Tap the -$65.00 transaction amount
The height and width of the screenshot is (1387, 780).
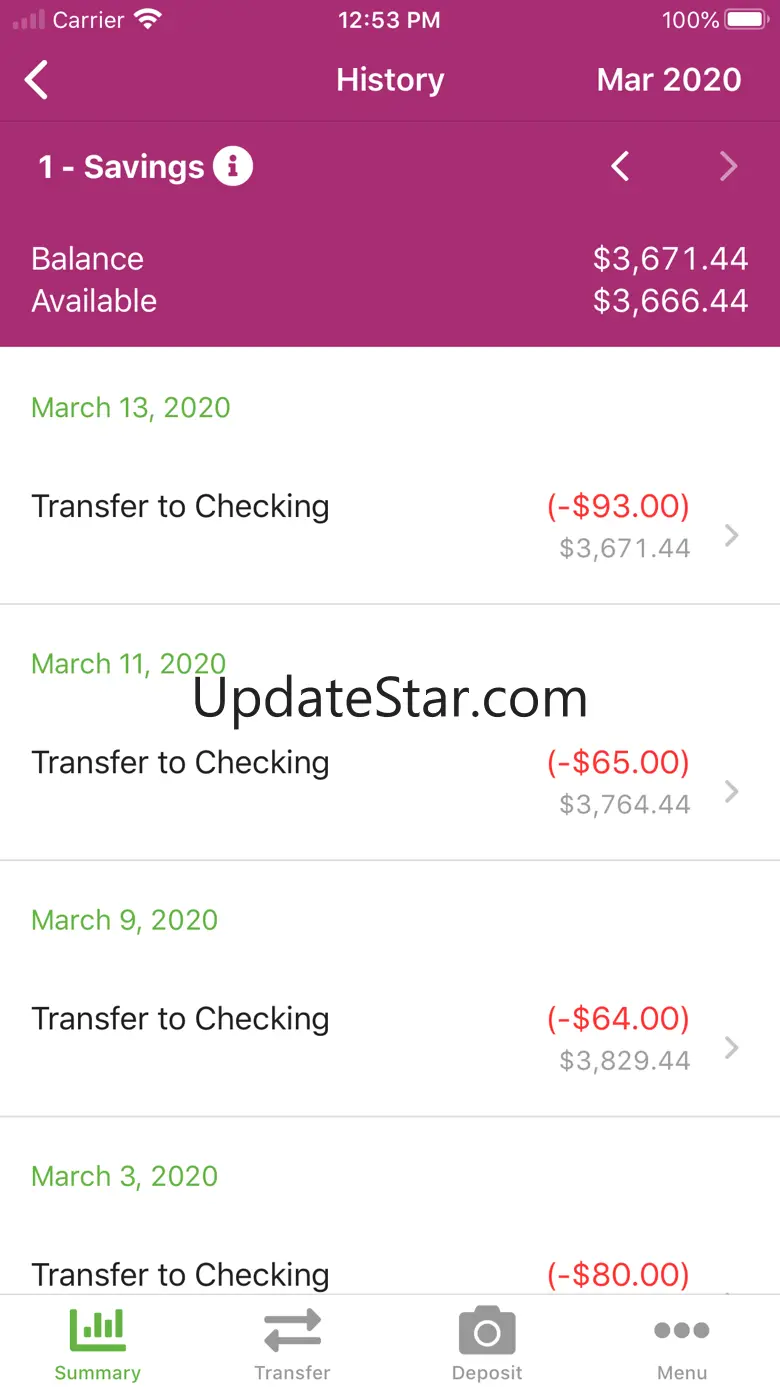point(618,762)
